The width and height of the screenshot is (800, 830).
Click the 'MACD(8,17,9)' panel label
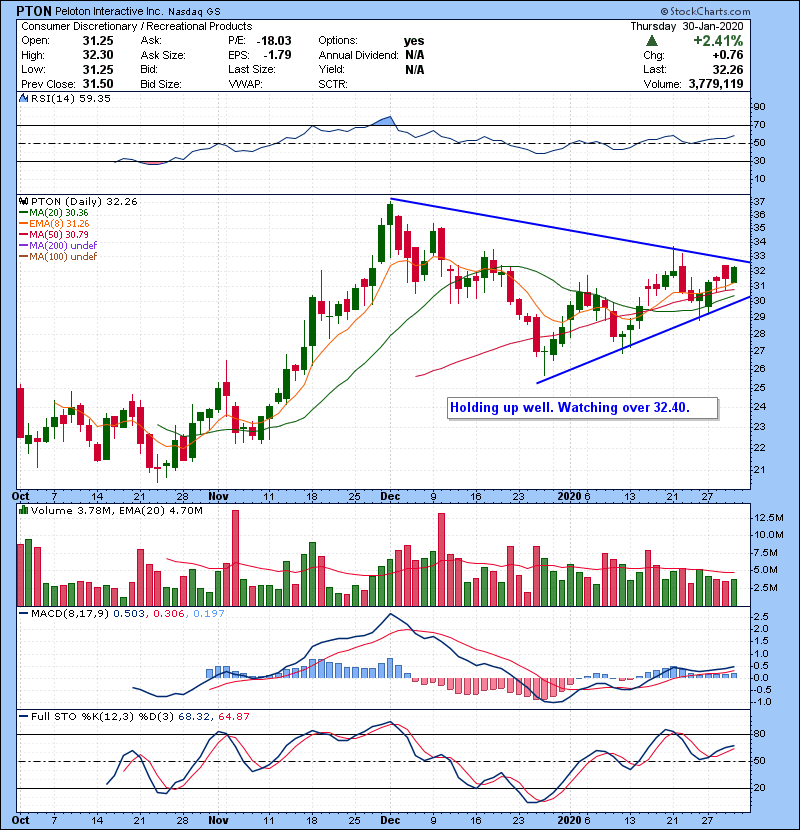pyautogui.click(x=70, y=614)
